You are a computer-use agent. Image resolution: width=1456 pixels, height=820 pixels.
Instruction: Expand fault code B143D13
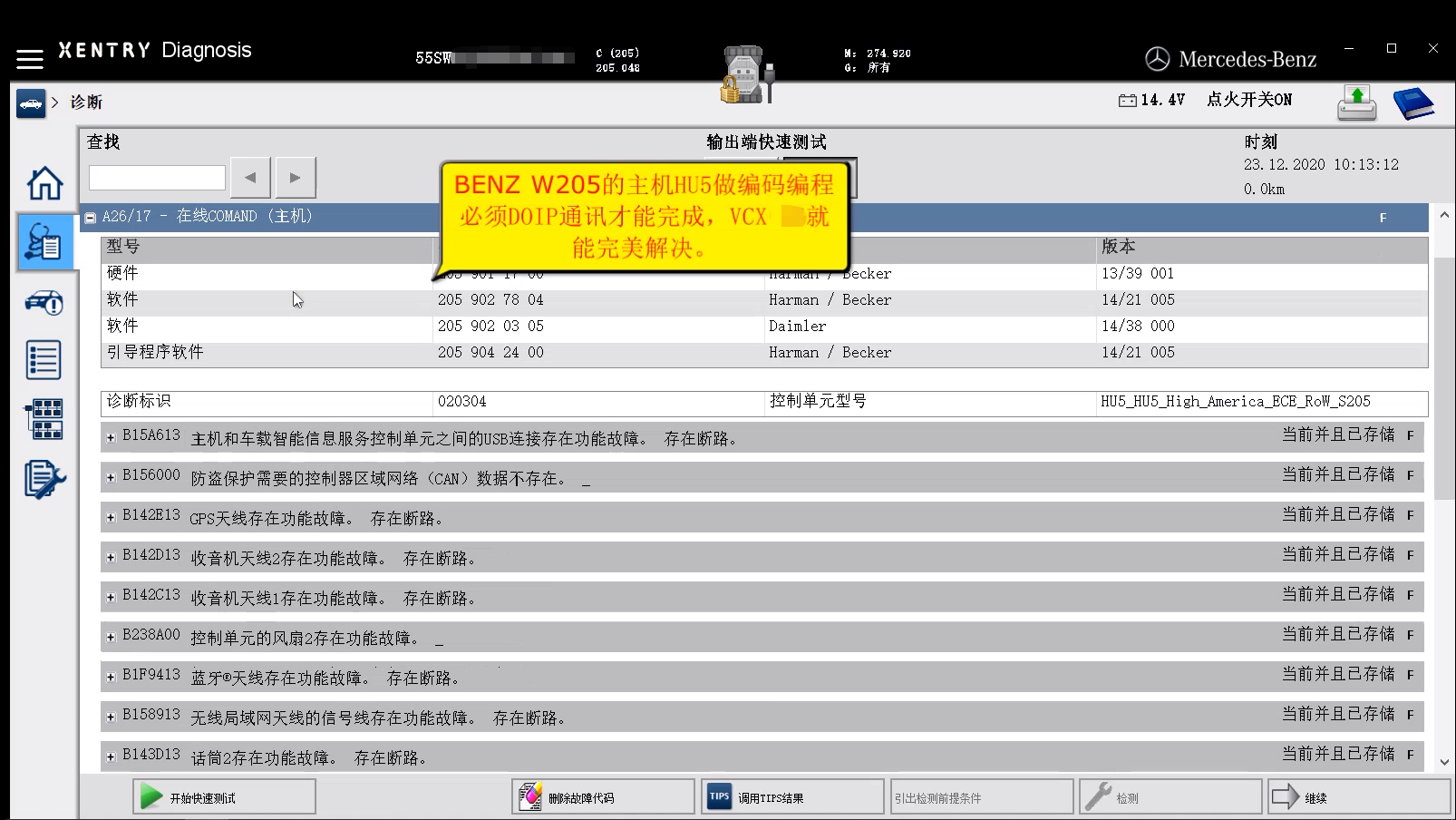tap(111, 757)
